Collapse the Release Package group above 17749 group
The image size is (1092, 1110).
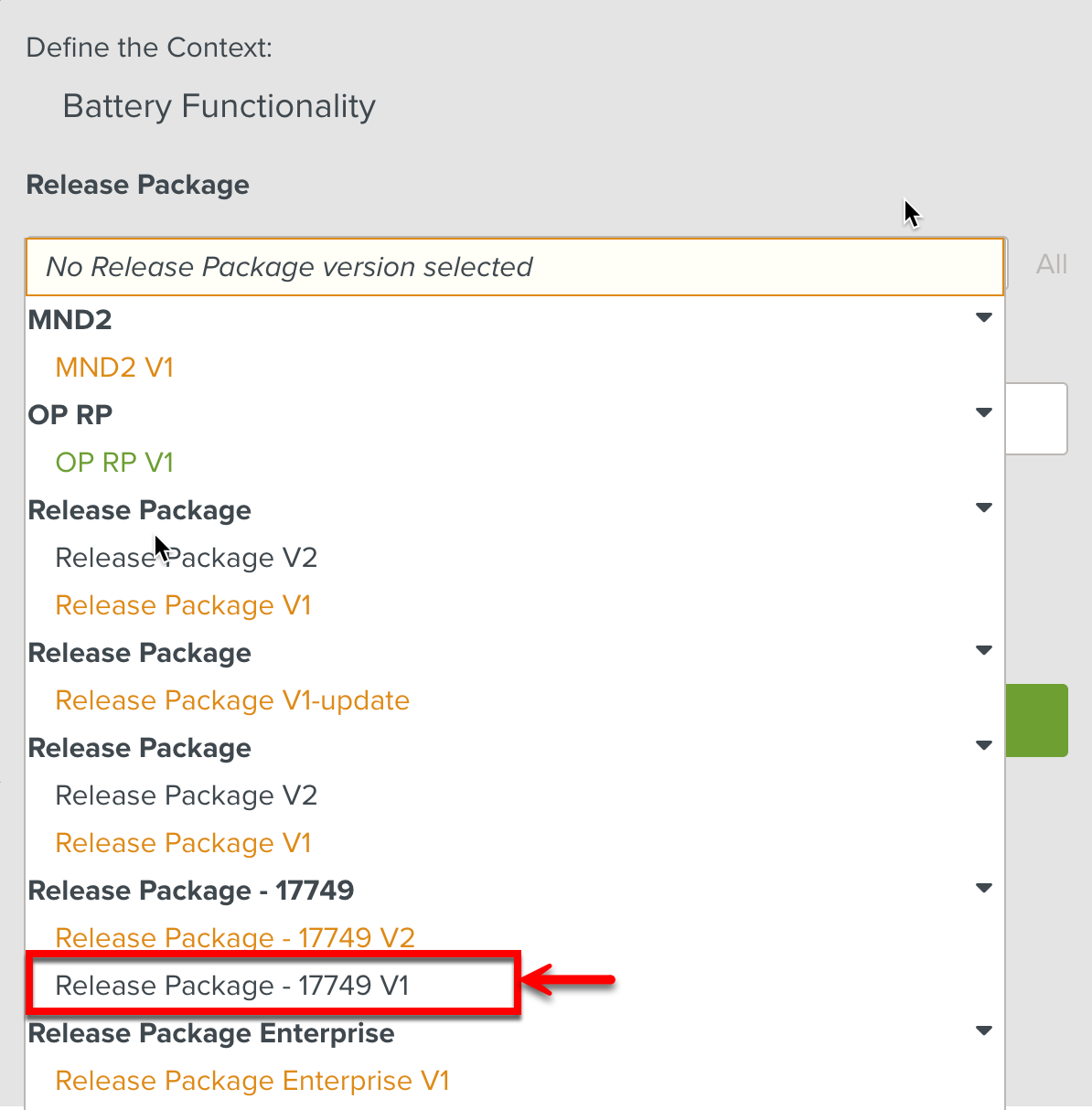click(x=984, y=746)
